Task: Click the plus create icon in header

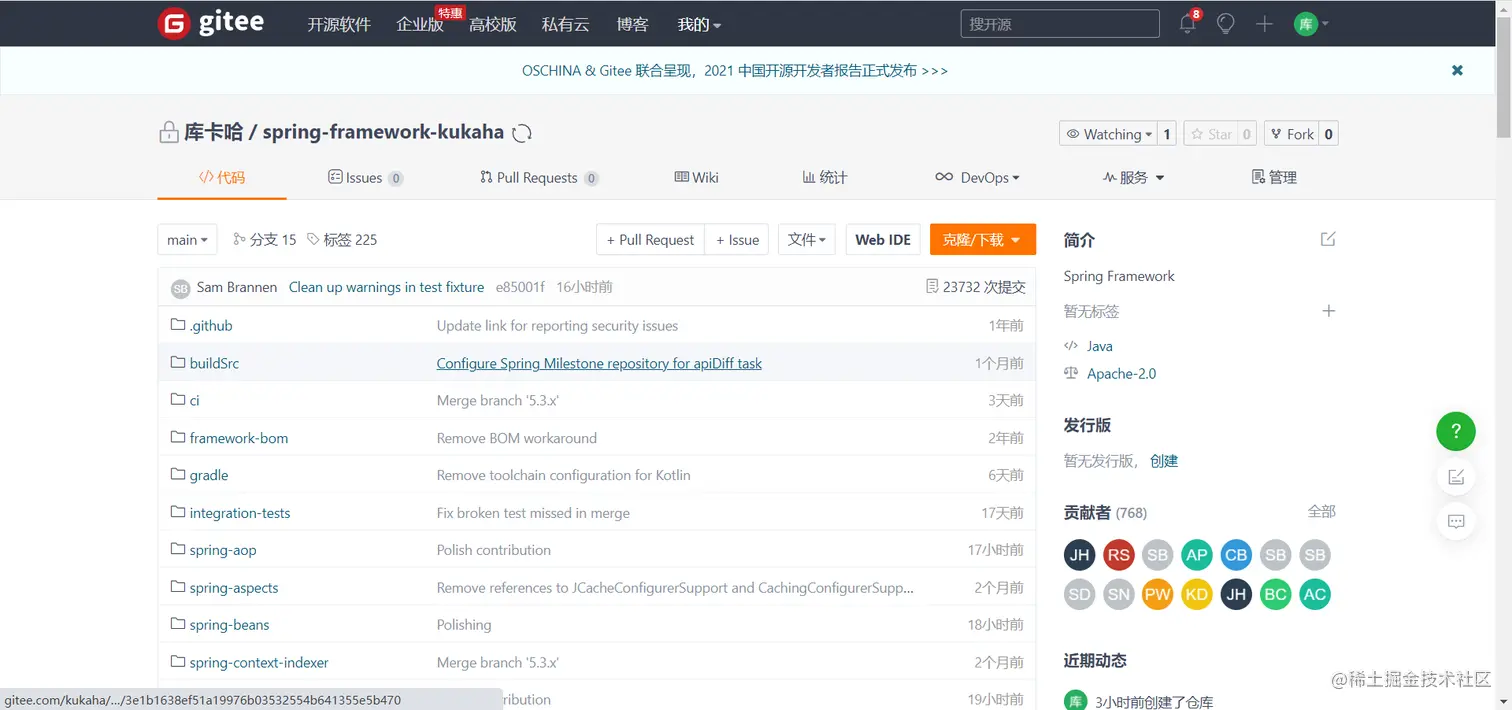Action: (x=1264, y=24)
